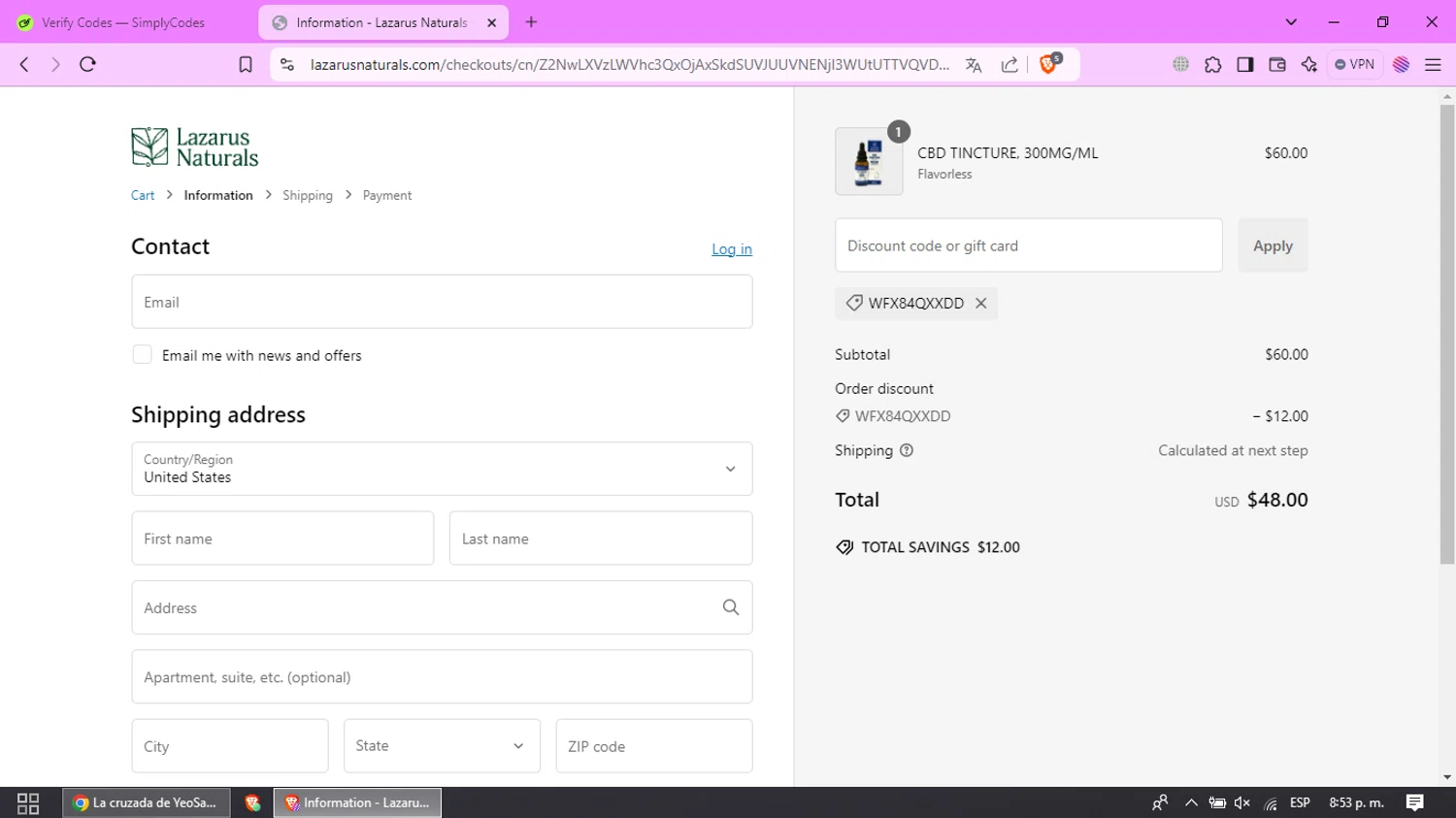
Task: Click the Apply discount button
Action: tap(1273, 245)
